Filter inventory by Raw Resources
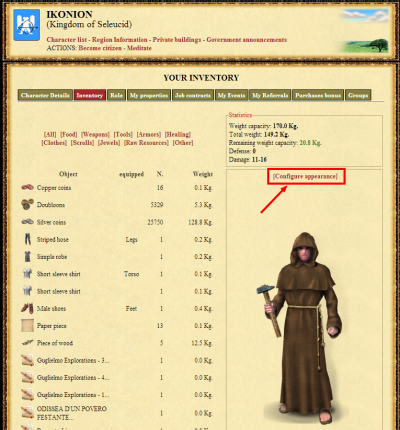This screenshot has height=430, width=400. [146, 143]
